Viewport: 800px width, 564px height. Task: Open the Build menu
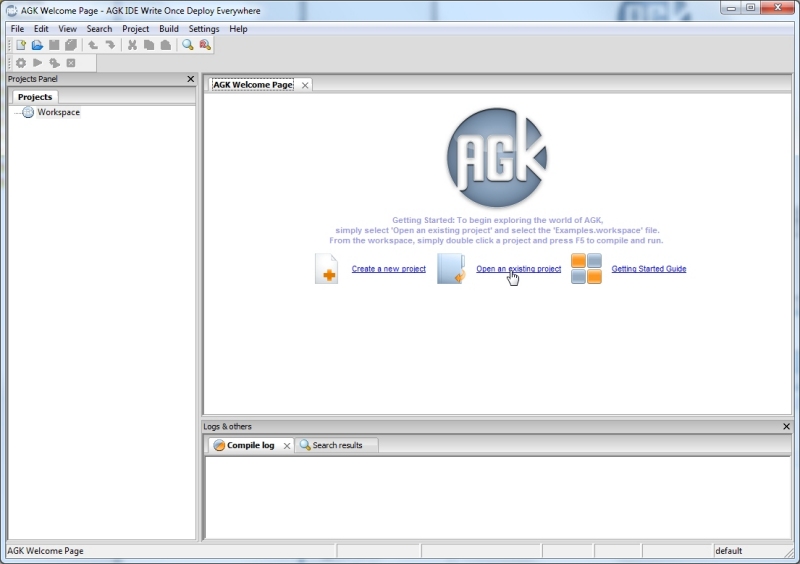169,29
